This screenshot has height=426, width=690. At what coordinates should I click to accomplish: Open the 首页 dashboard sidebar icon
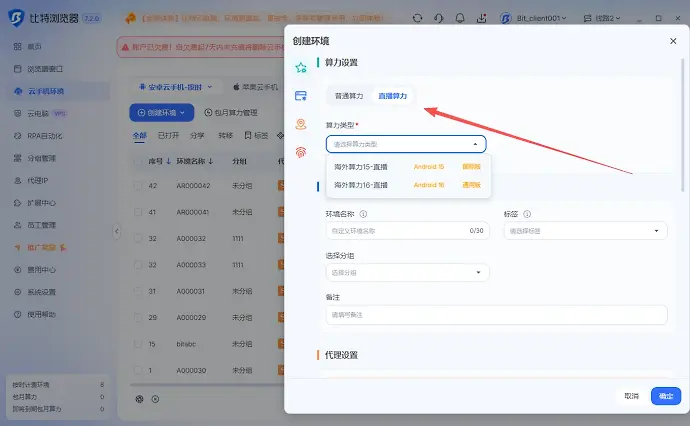pos(18,46)
